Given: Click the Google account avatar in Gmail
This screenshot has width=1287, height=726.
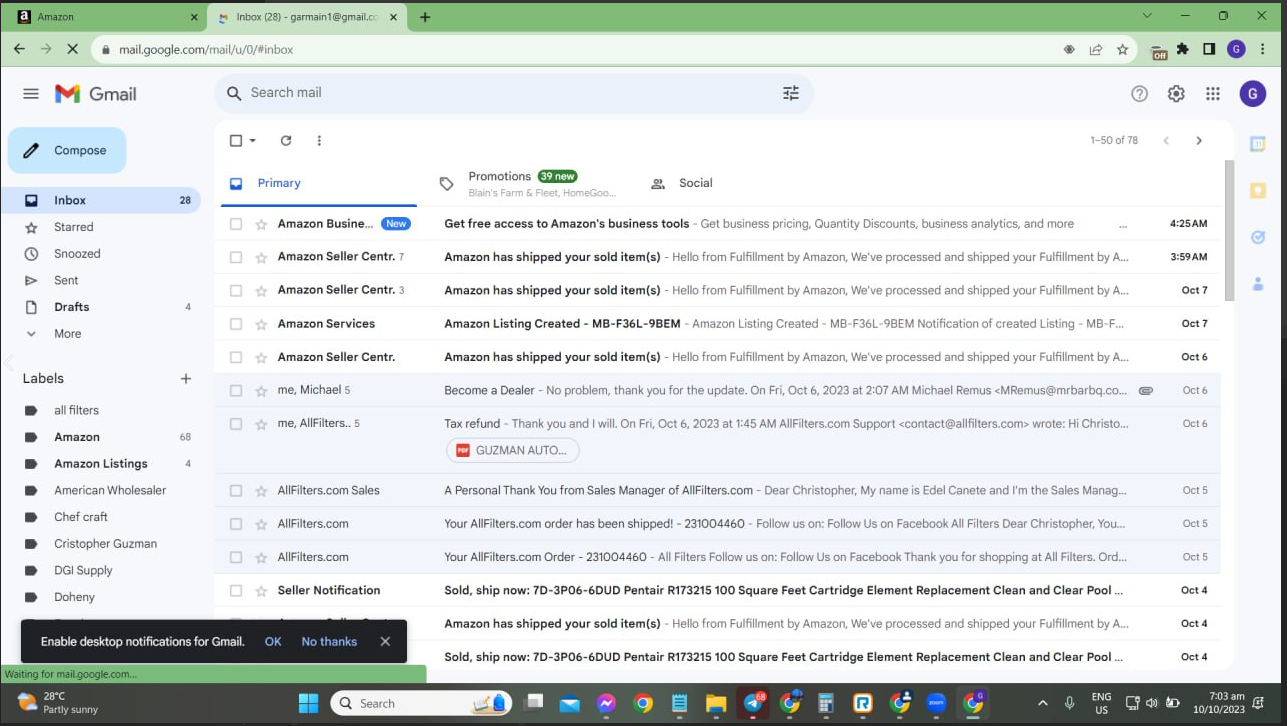Looking at the screenshot, I should pyautogui.click(x=1252, y=93).
